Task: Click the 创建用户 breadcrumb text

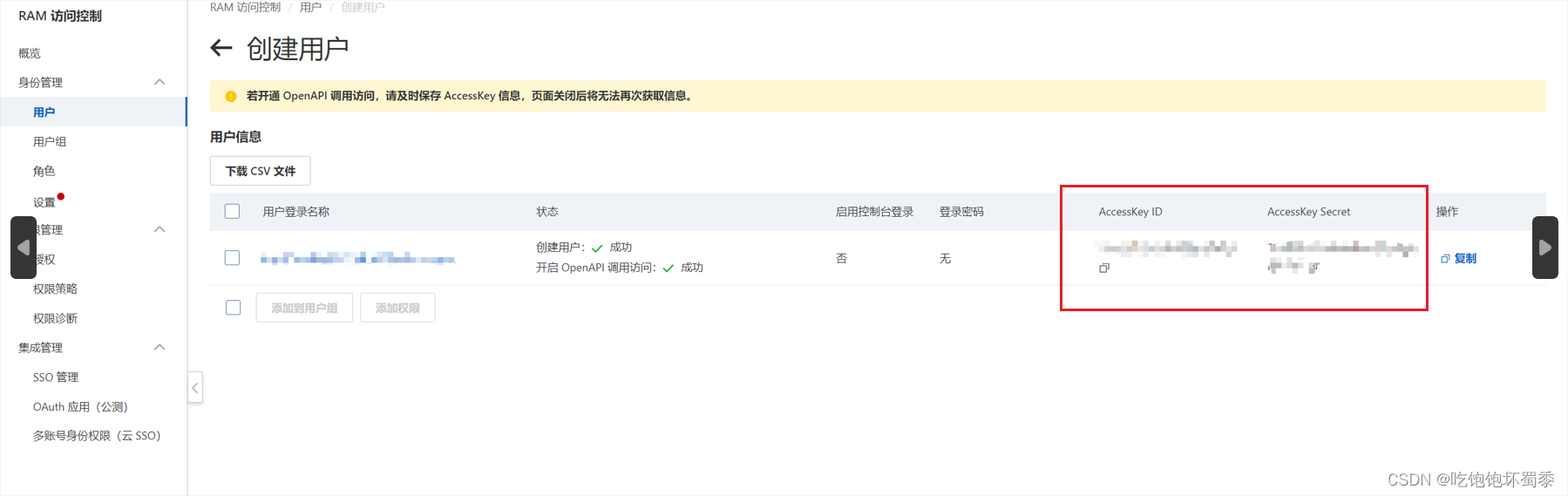Action: tap(363, 7)
